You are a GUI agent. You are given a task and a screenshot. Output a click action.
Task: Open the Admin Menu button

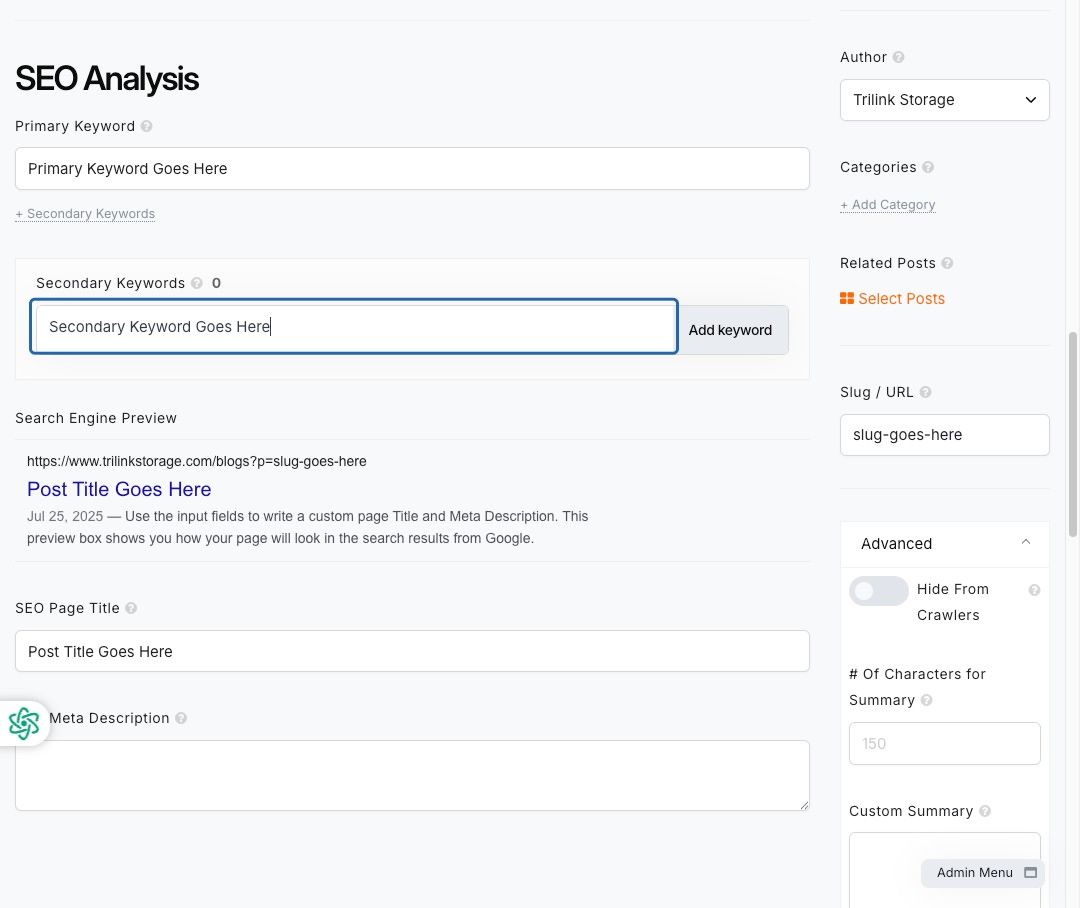click(x=982, y=873)
